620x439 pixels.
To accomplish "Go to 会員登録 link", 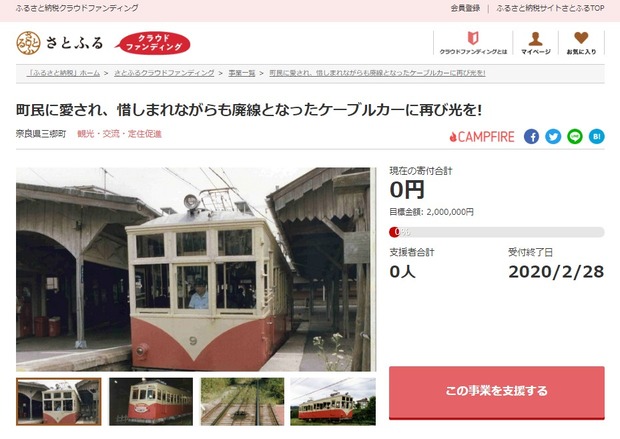I will 465,8.
